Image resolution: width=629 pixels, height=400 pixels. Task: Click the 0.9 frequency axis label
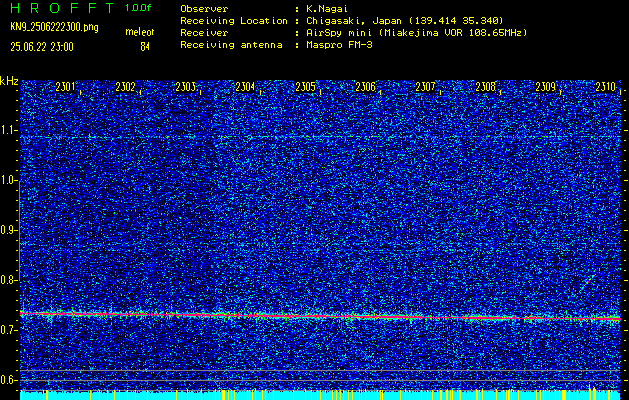[8, 230]
